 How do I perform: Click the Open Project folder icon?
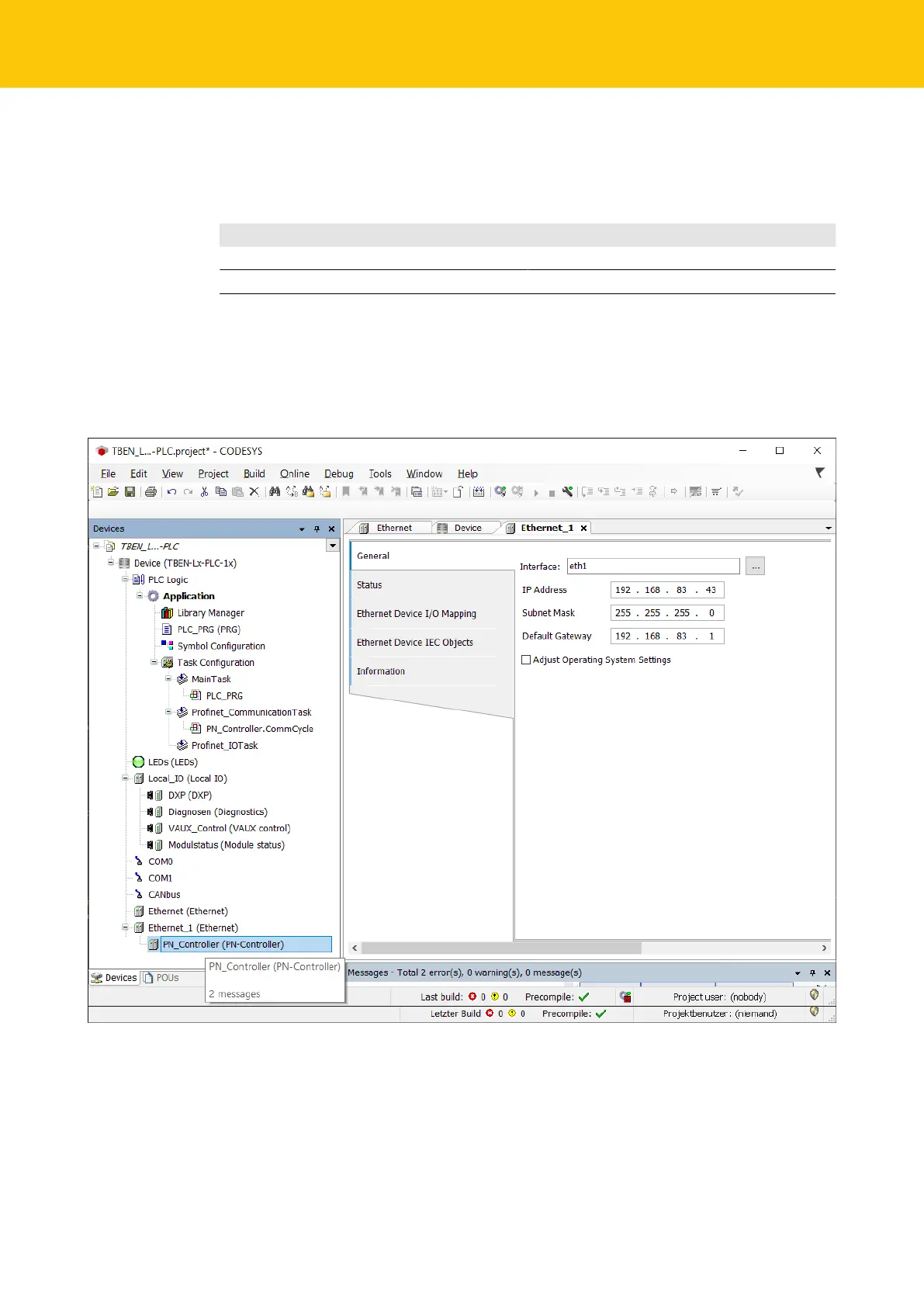click(113, 491)
